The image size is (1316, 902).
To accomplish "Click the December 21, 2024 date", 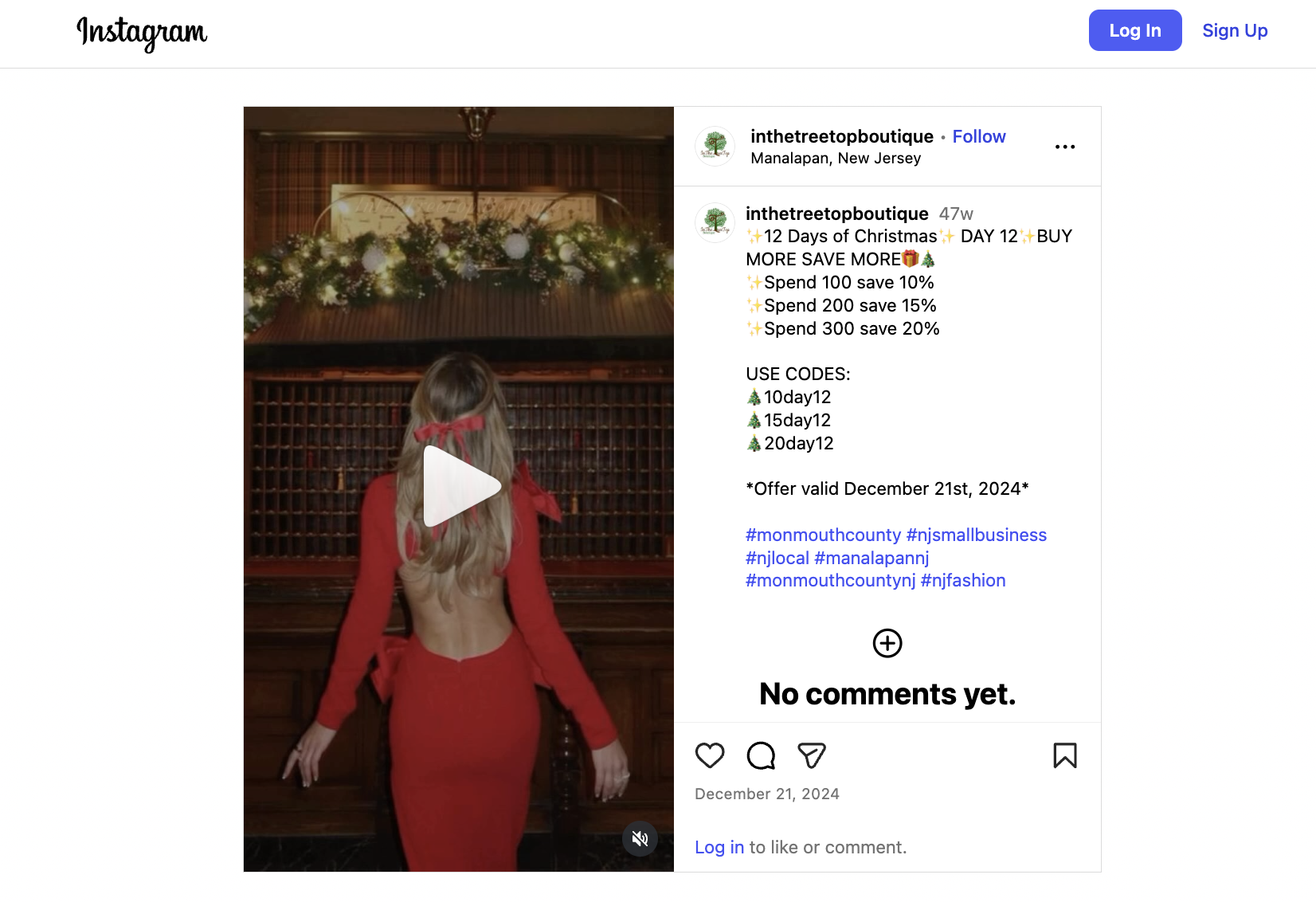I will click(767, 794).
